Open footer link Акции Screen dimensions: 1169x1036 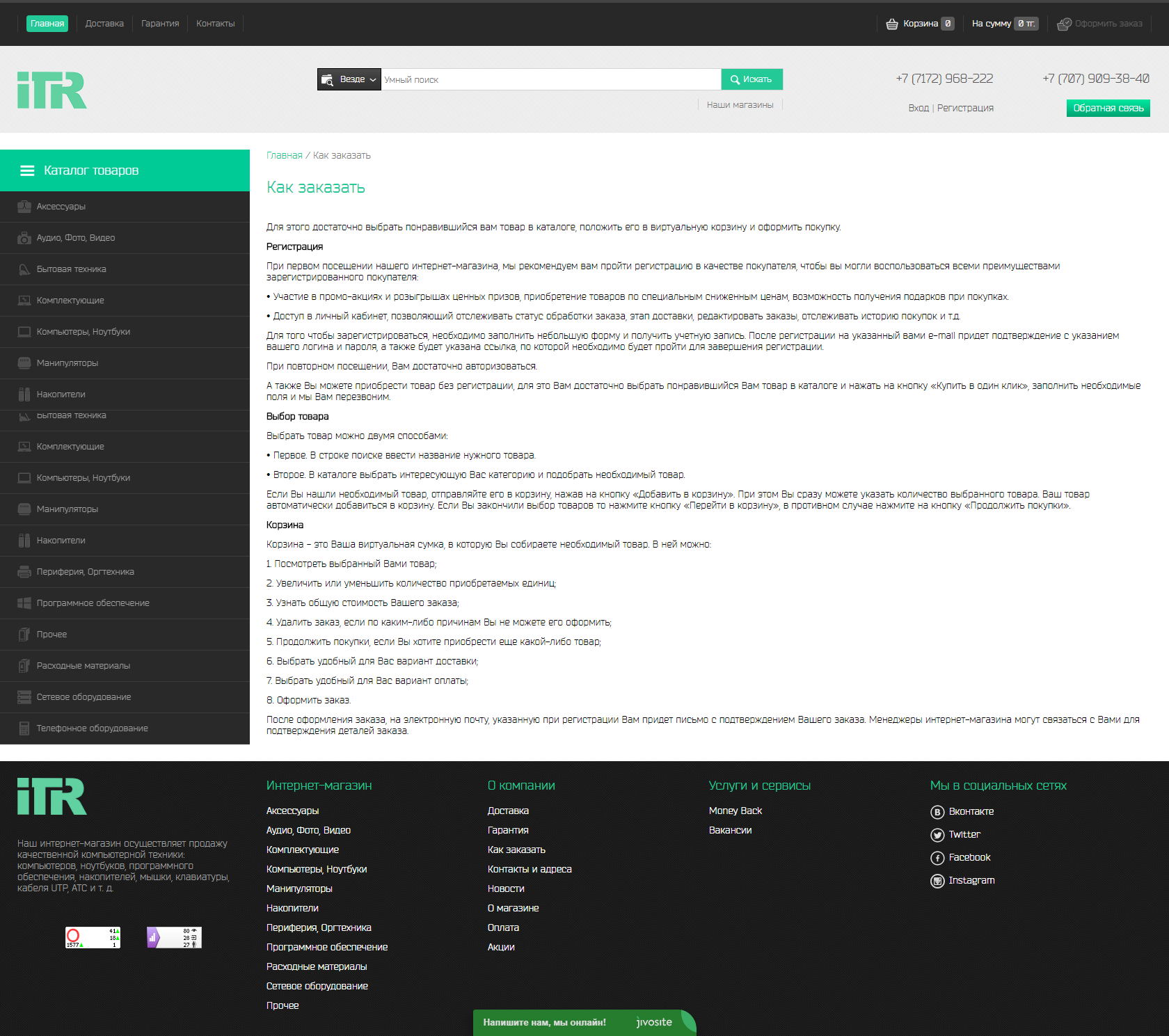[x=501, y=947]
